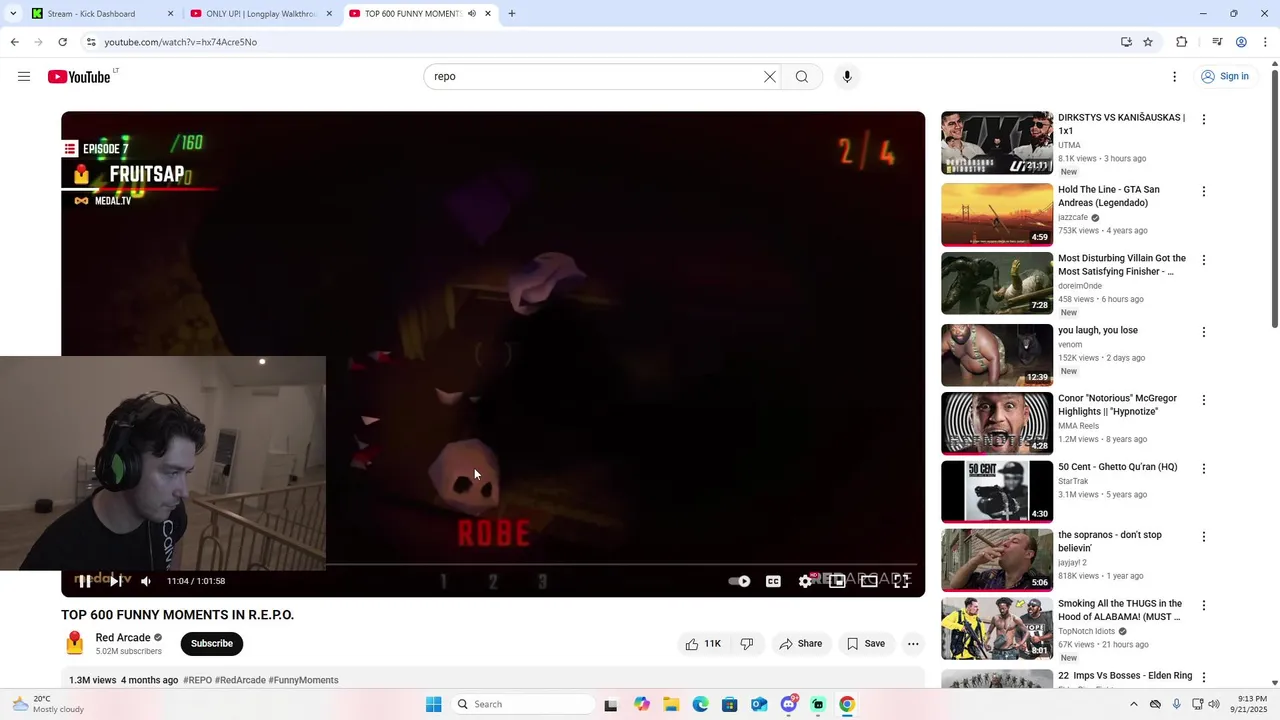Viewport: 1280px width, 720px height.
Task: Open the Chrome profile avatar
Action: coord(1241,42)
